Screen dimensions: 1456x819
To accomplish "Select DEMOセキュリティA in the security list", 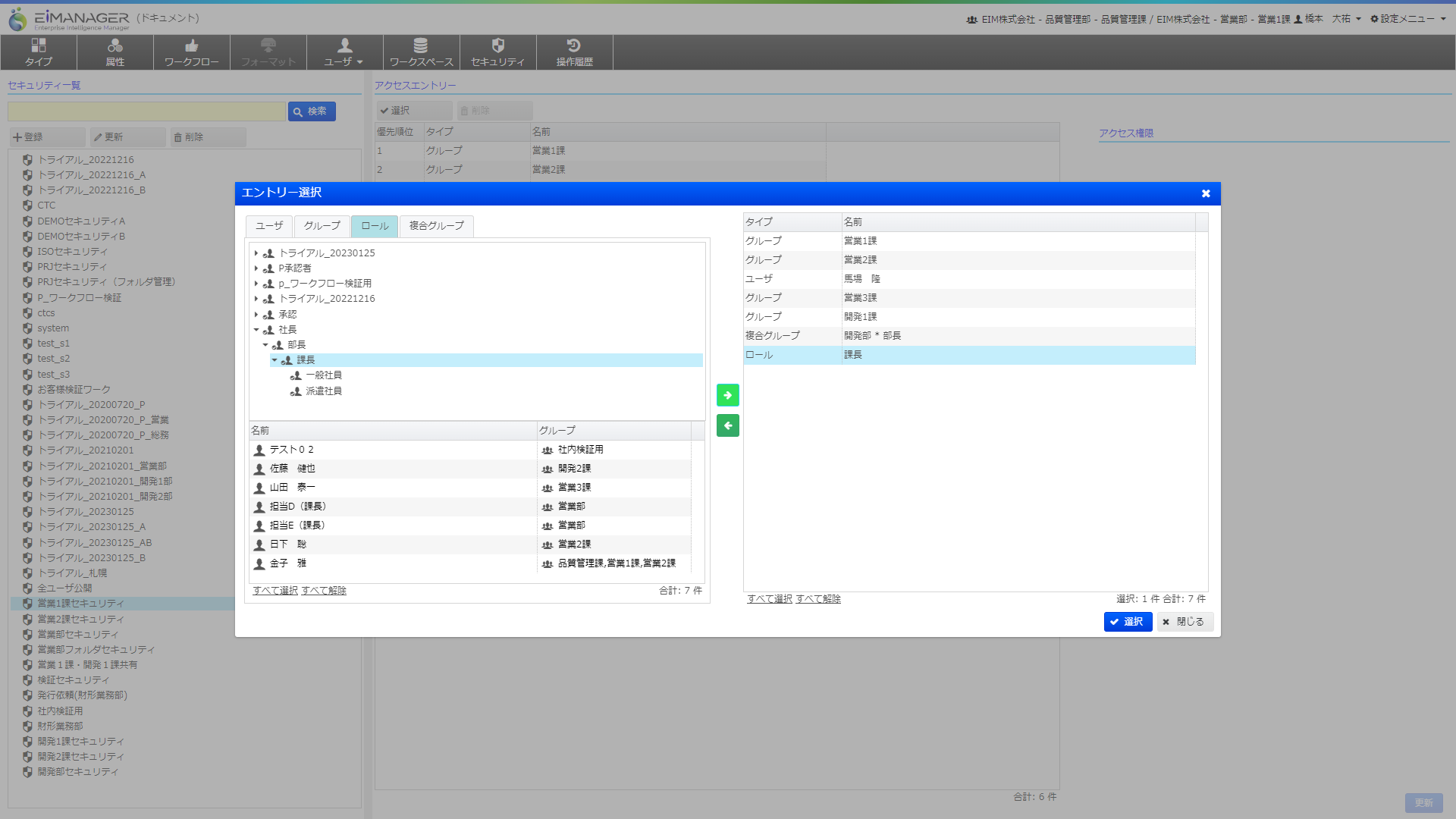I will pos(81,221).
